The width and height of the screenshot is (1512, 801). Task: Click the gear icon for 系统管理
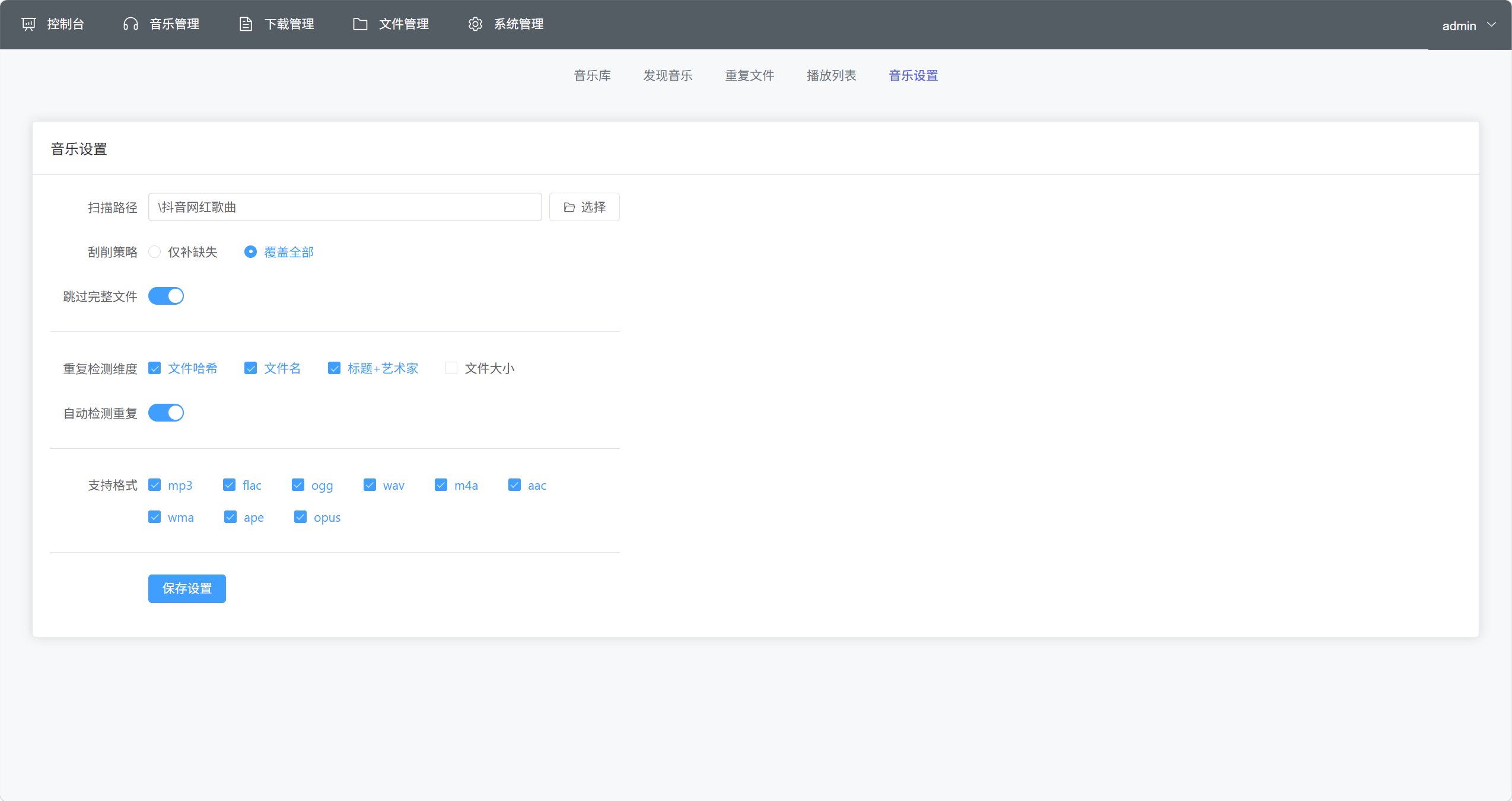475,24
